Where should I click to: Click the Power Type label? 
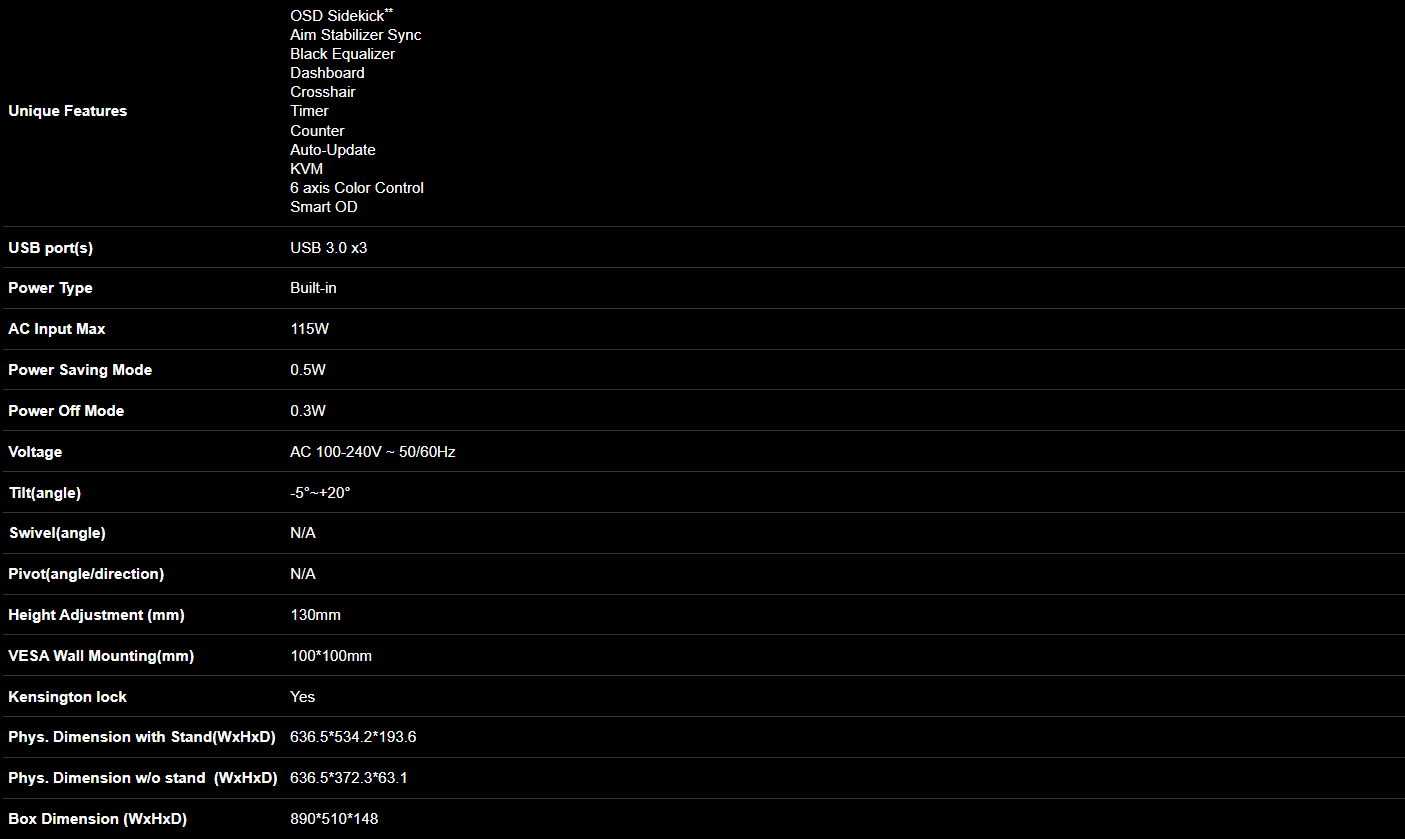click(x=50, y=288)
